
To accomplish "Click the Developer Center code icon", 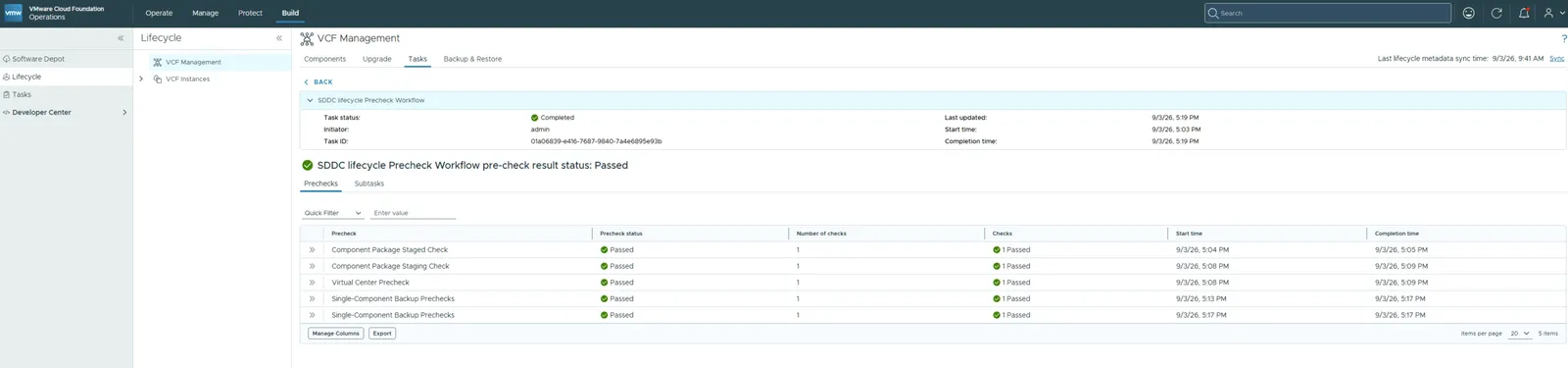I will click(x=6, y=113).
